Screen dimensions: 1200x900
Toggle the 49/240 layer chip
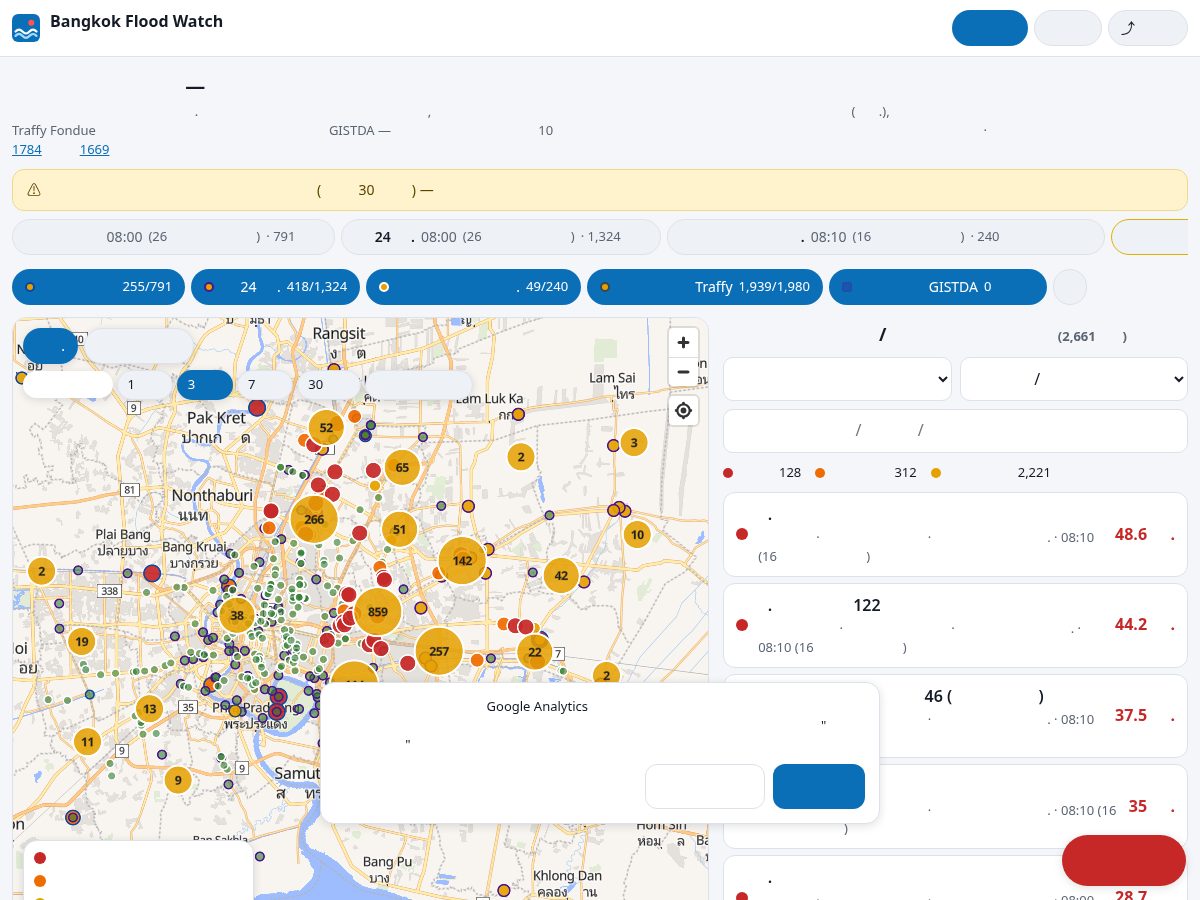coord(474,287)
